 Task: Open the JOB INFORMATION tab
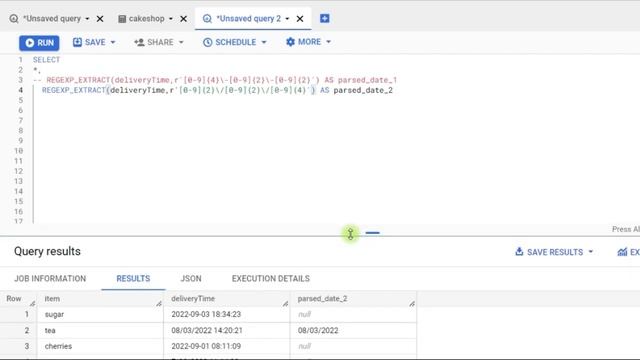click(x=50, y=278)
